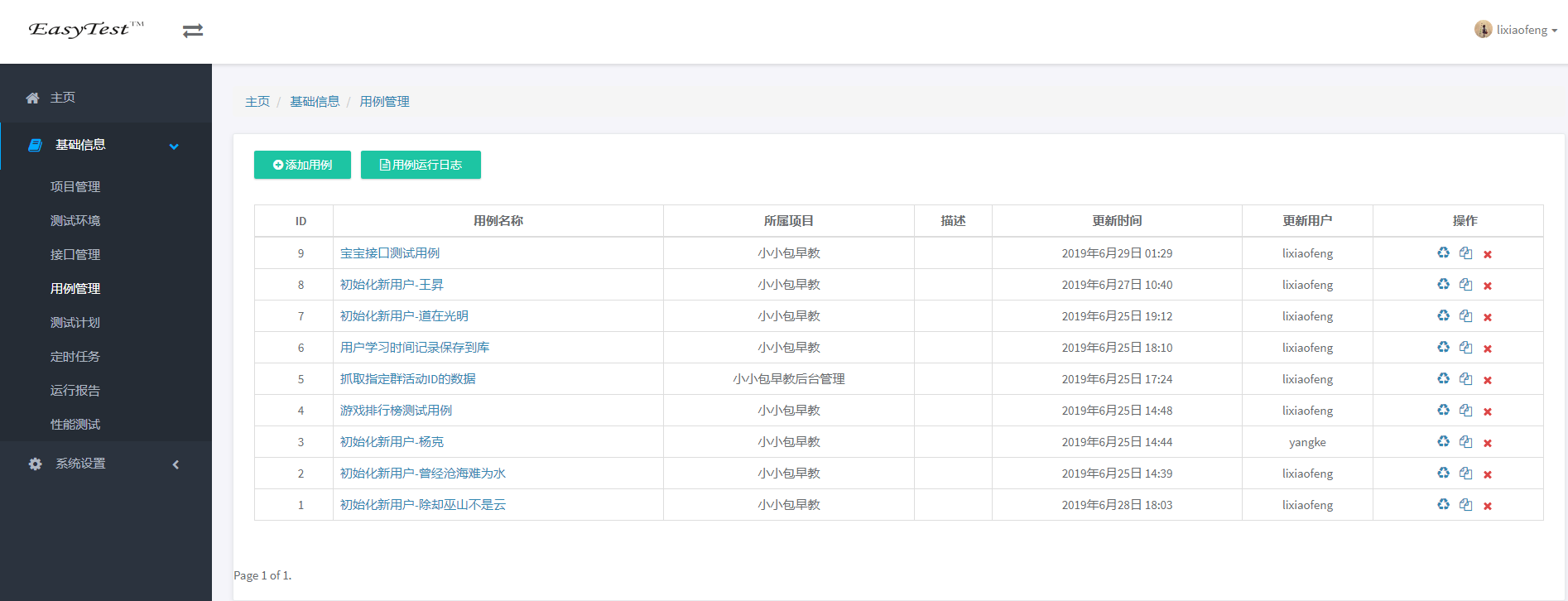This screenshot has height=601, width=1568.
Task: Open 性能测试 in the sidebar
Action: coord(75,425)
